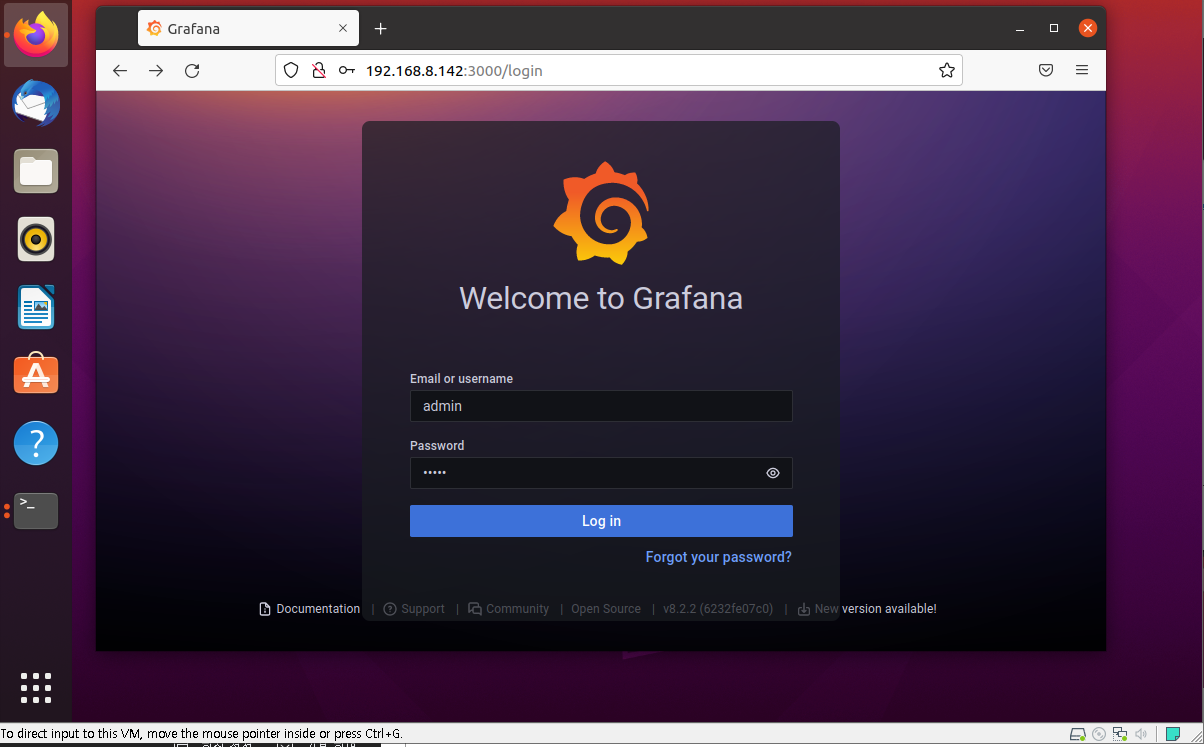The image size is (1204, 747).
Task: Reload the Grafana login page
Action: 192,70
